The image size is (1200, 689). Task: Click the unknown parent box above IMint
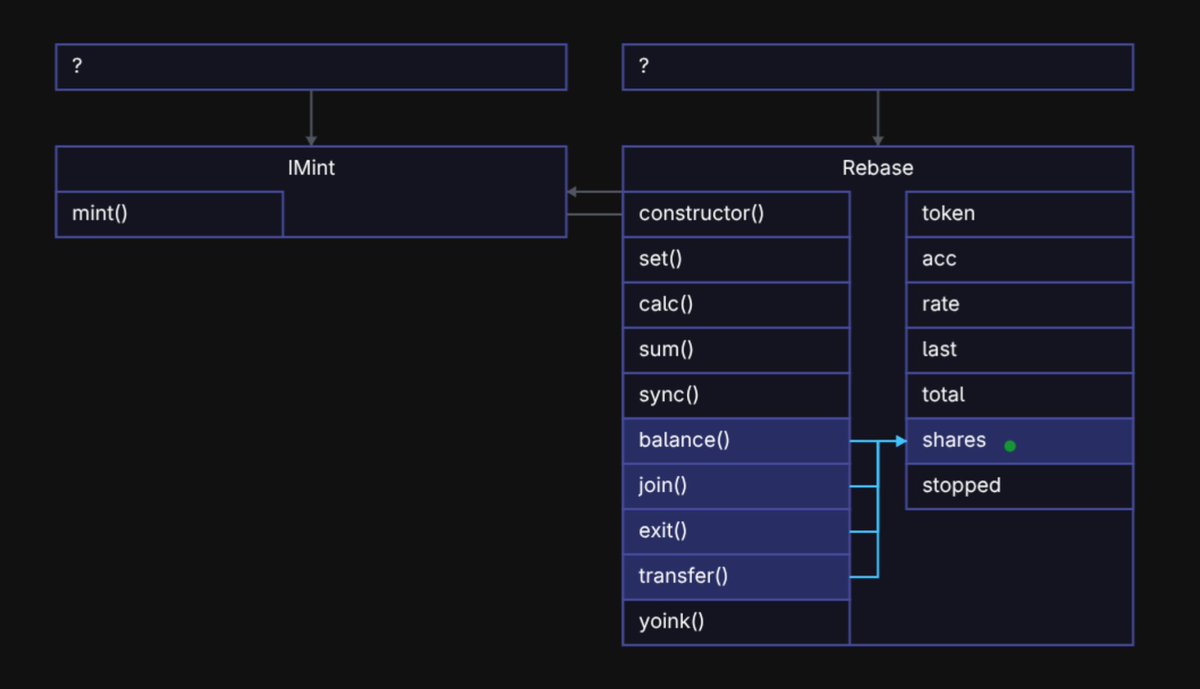click(311, 67)
